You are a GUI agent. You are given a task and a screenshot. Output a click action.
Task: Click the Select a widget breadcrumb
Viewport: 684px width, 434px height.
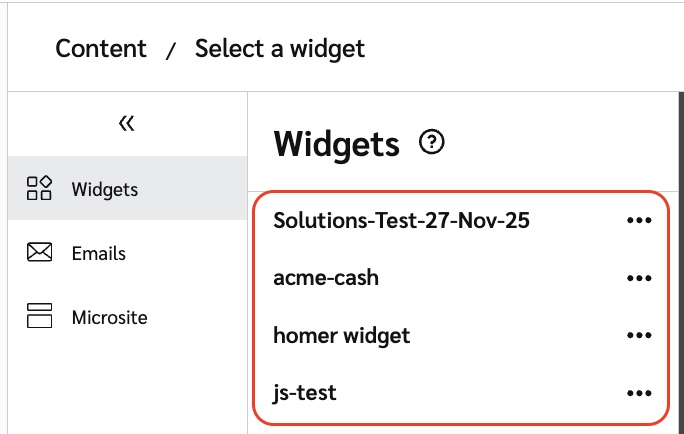coord(280,48)
